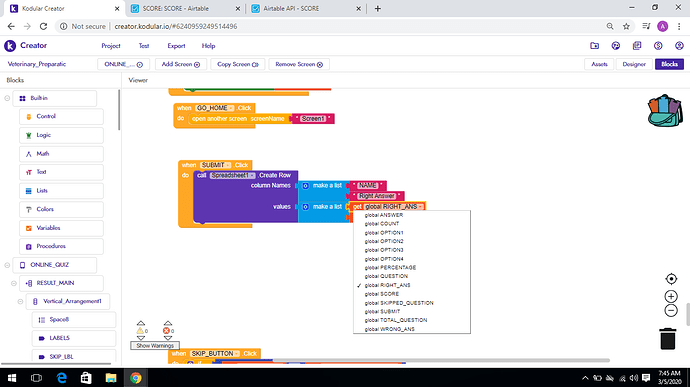Open Control blocks category

click(x=61, y=117)
